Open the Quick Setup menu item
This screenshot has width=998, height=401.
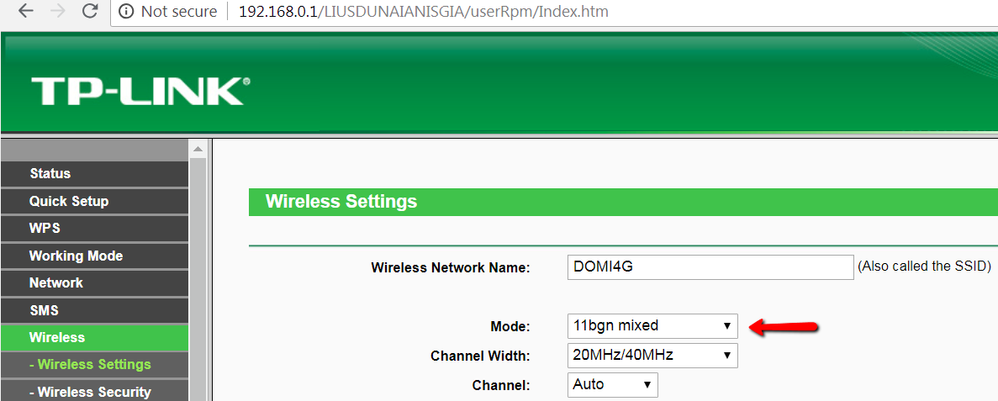94,201
